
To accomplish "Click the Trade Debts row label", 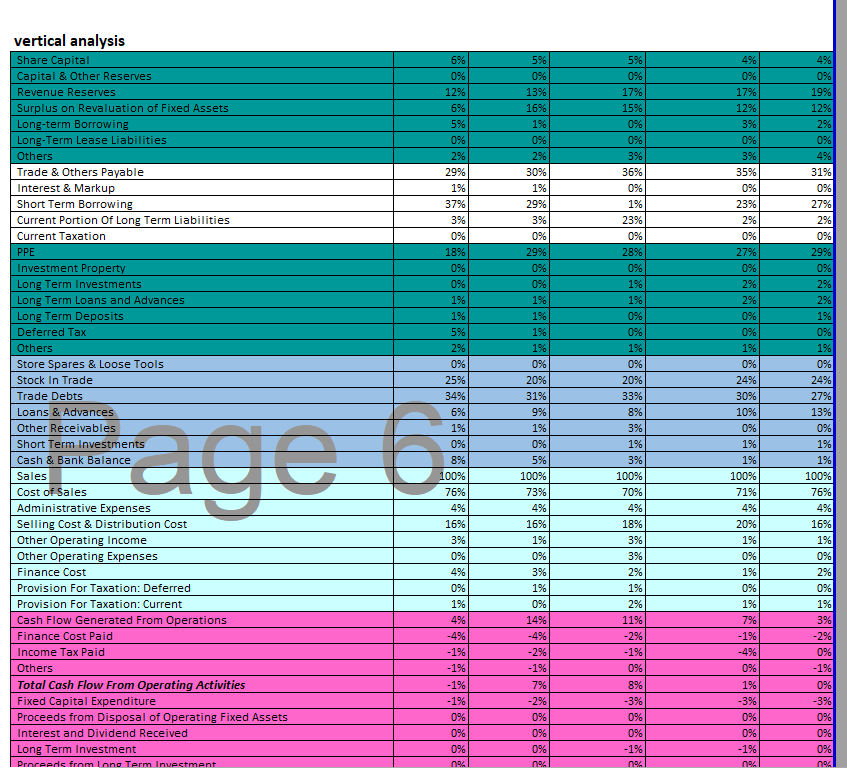I will coord(46,396).
